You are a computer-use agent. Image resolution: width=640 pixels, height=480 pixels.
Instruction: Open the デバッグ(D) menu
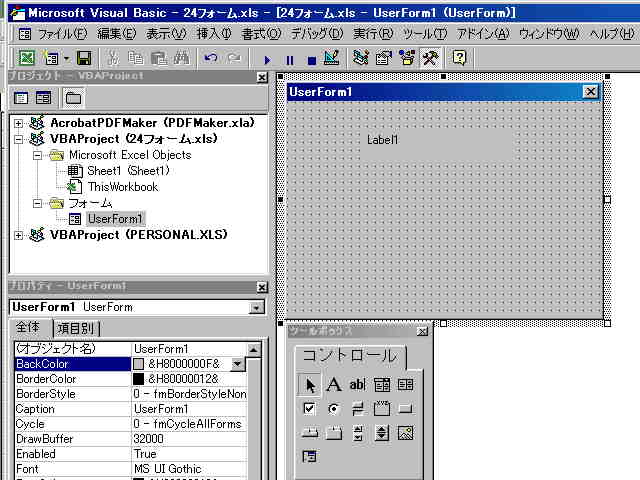[317, 33]
